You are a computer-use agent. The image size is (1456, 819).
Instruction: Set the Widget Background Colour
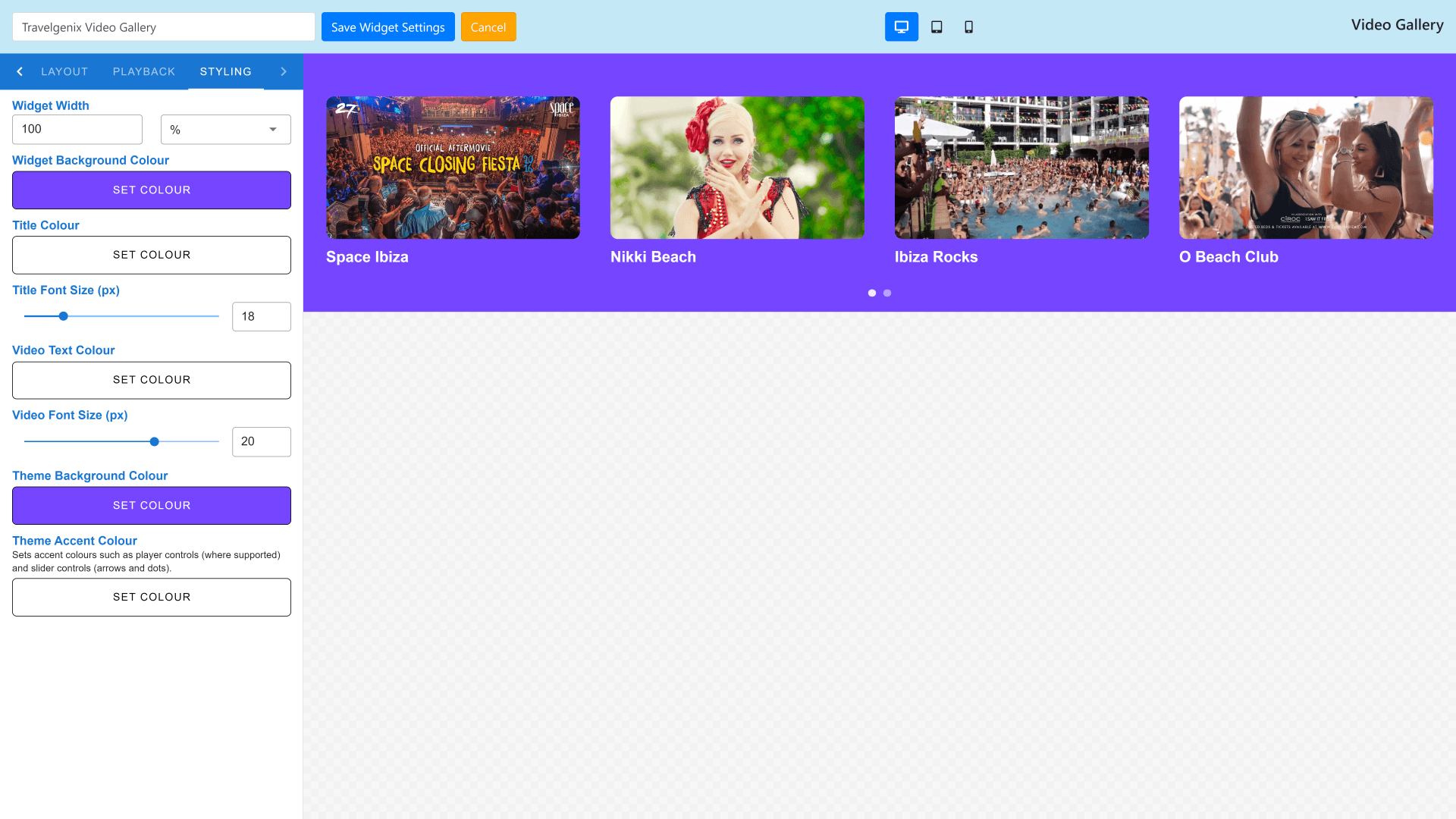coord(152,190)
